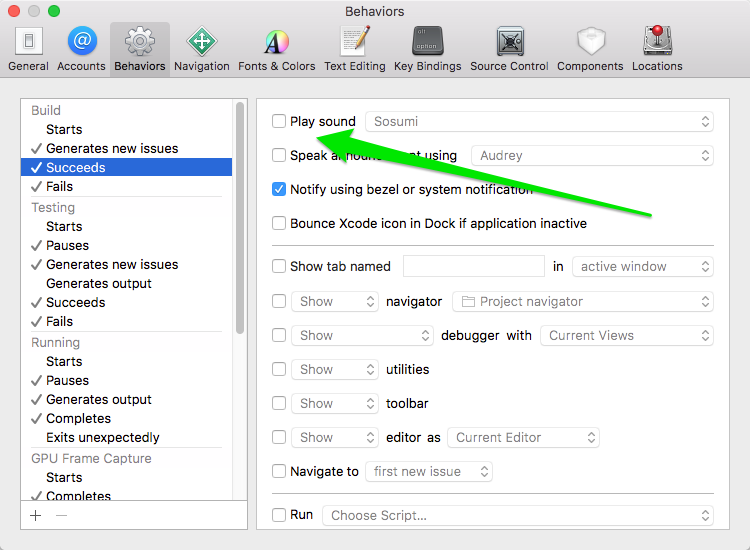Open the Show dropdown beside debugger
Screen dimensions: 750x550
tap(363, 336)
